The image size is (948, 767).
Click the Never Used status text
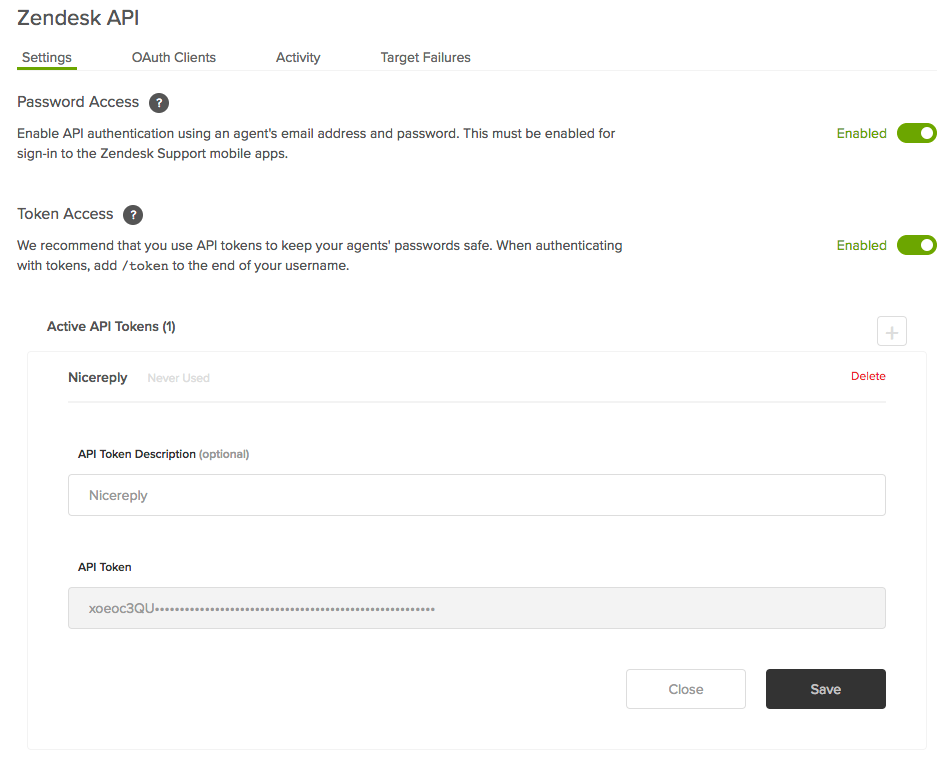(x=178, y=378)
